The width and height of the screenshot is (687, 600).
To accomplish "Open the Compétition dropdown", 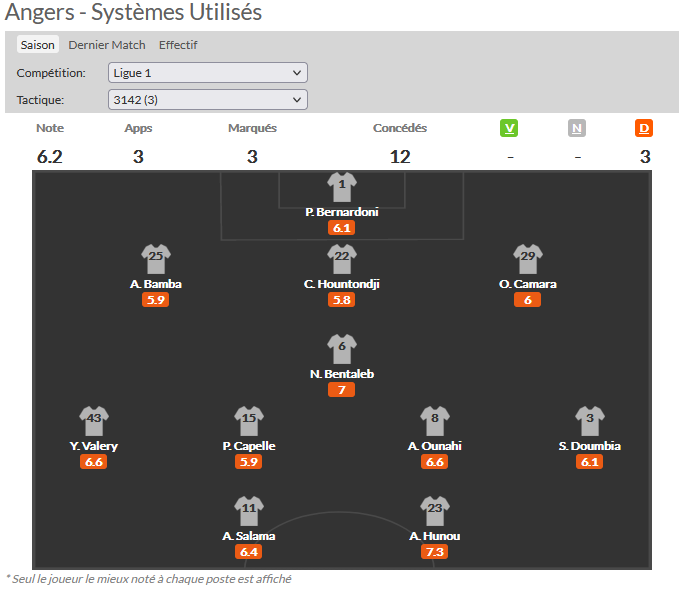I will [x=207, y=73].
